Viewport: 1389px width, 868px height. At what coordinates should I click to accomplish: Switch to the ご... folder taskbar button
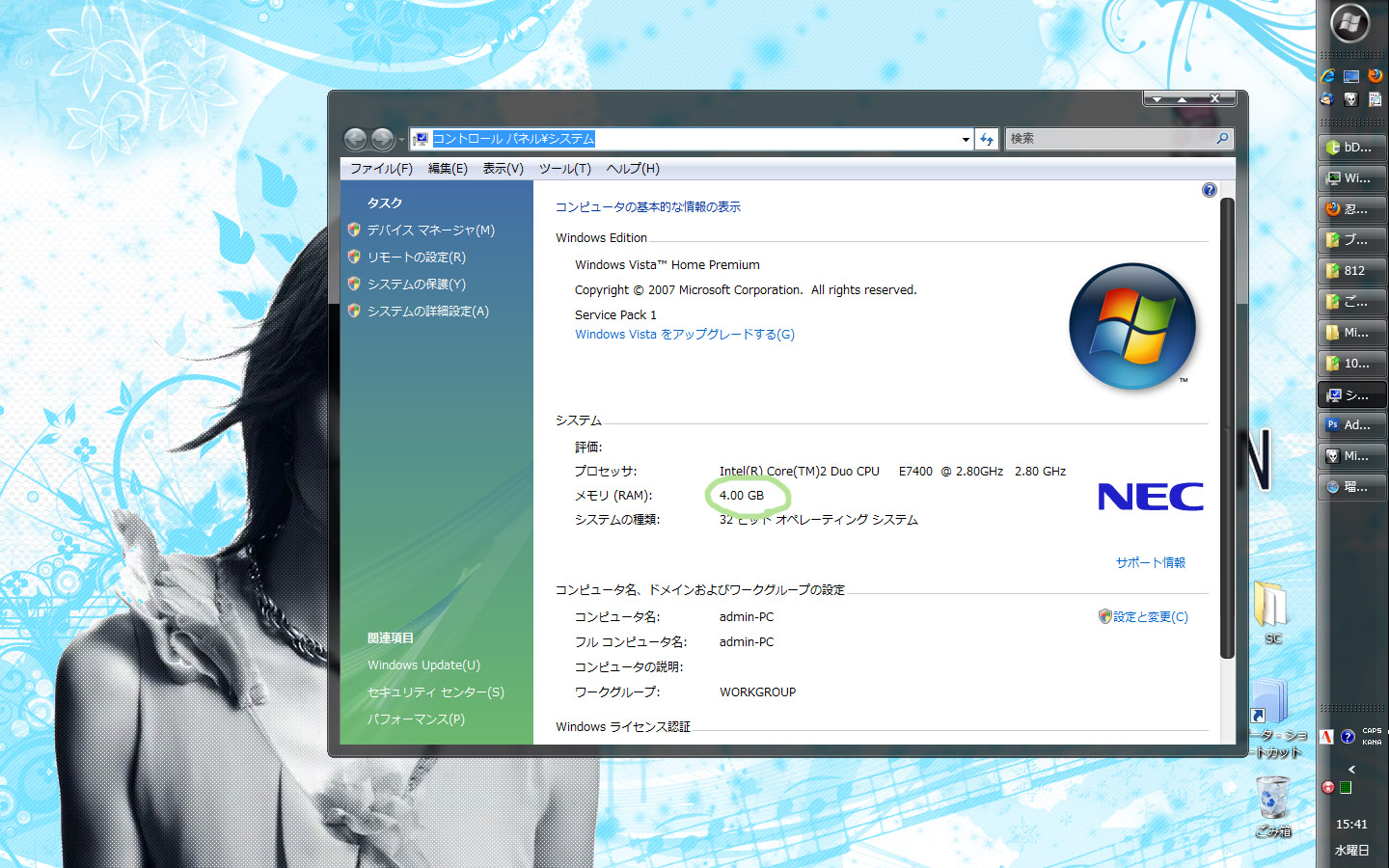point(1351,302)
